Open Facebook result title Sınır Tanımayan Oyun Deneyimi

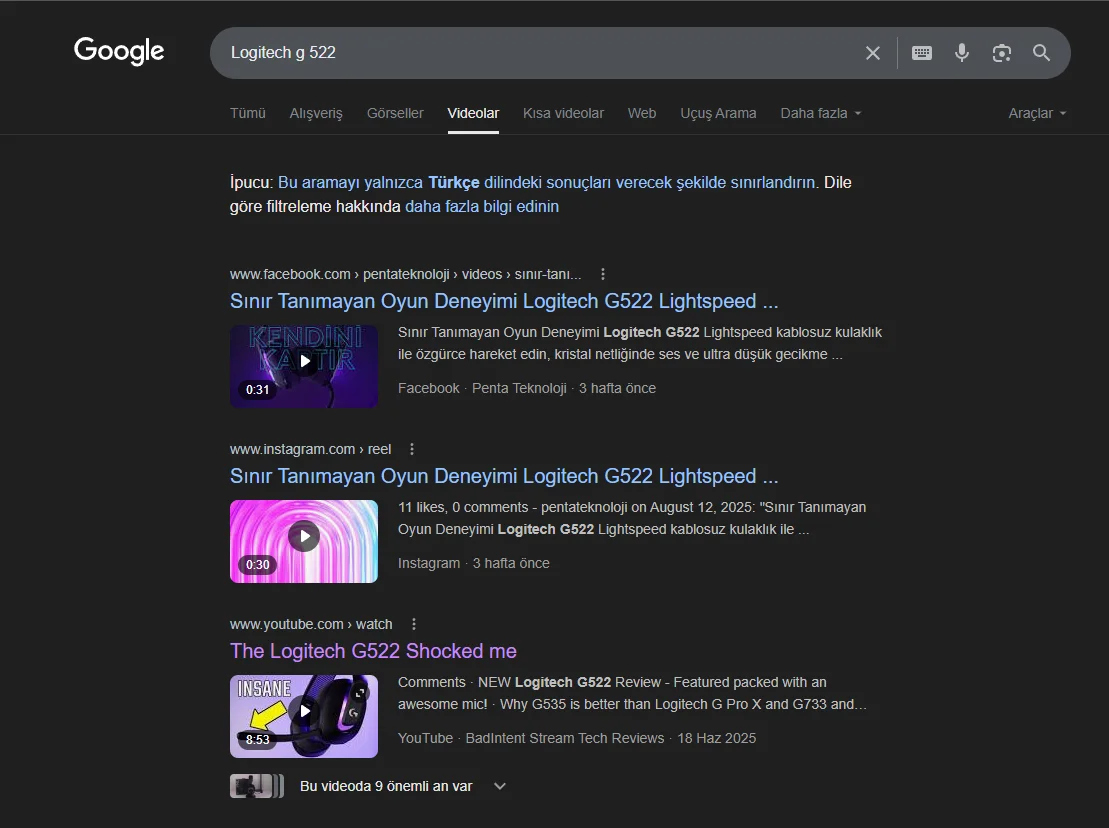(x=504, y=301)
